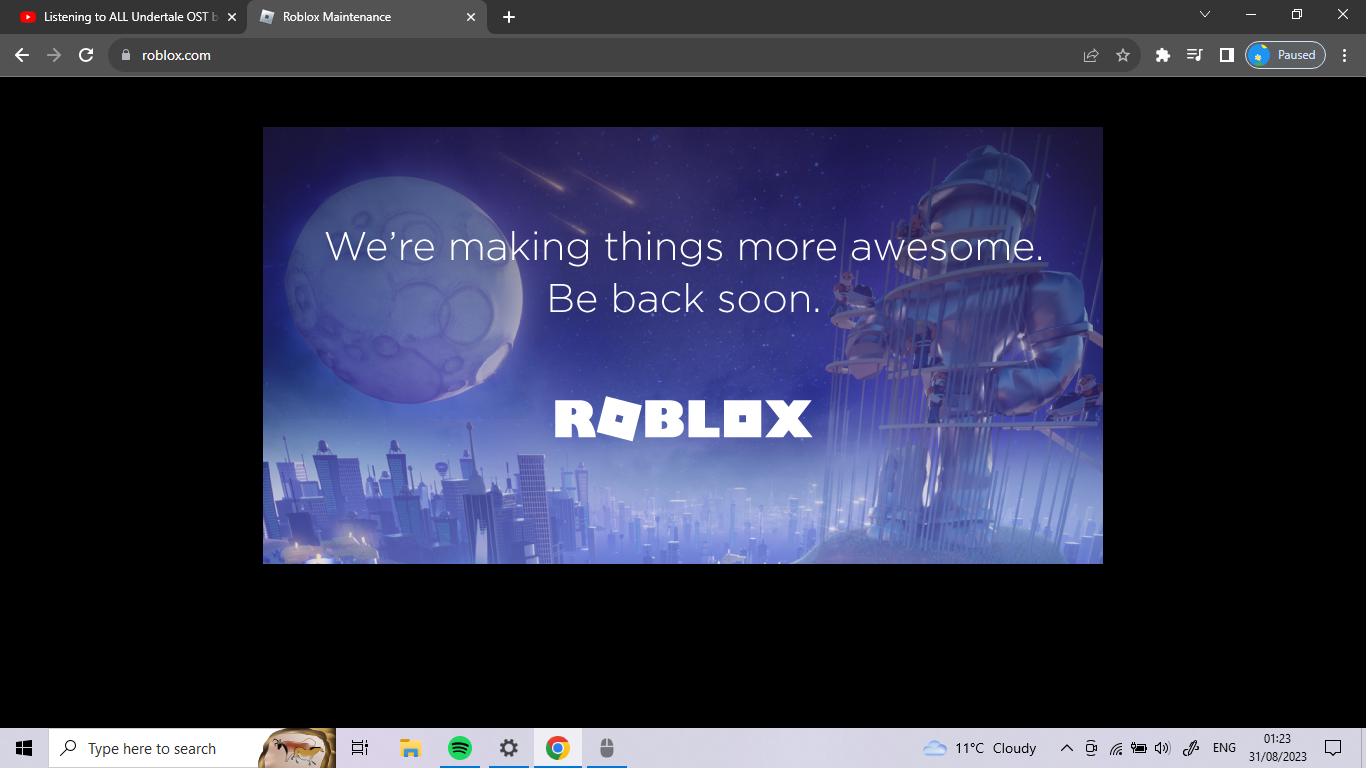
Task: Show hidden system tray icons
Action: [1067, 748]
